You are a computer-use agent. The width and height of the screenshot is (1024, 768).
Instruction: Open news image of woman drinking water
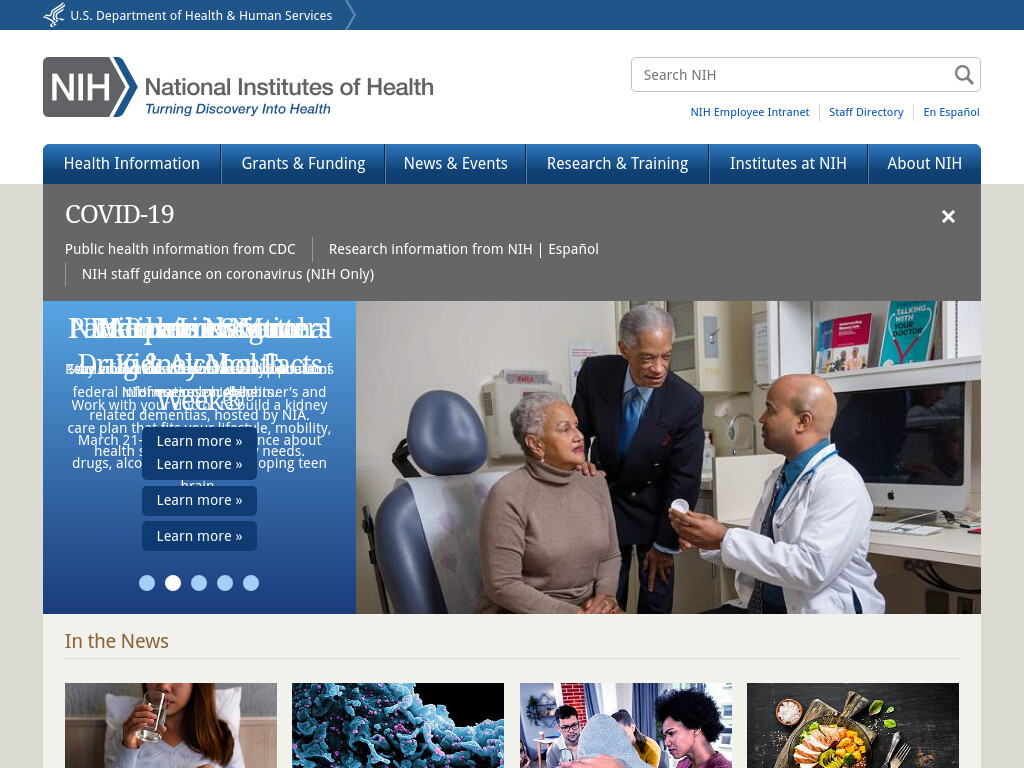[171, 726]
